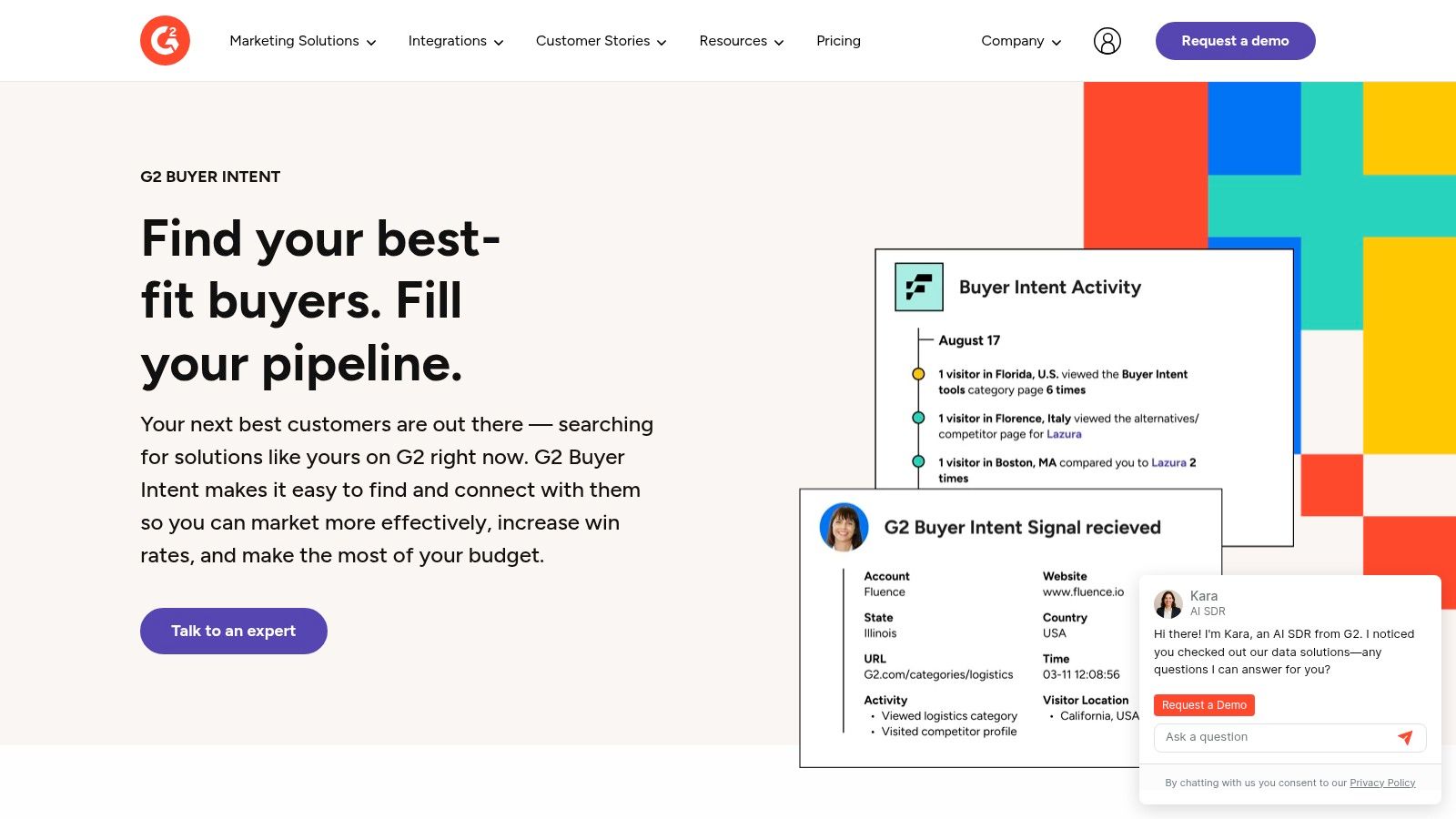Click the Talk to an expert button
This screenshot has height=819, width=1456.
234,631
